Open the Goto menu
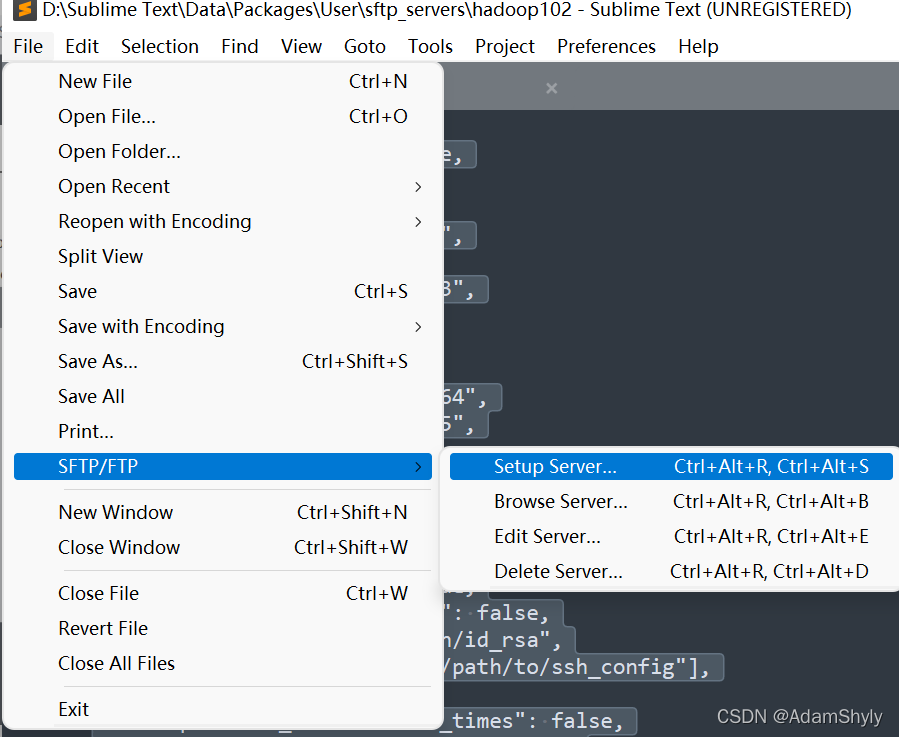 [365, 46]
